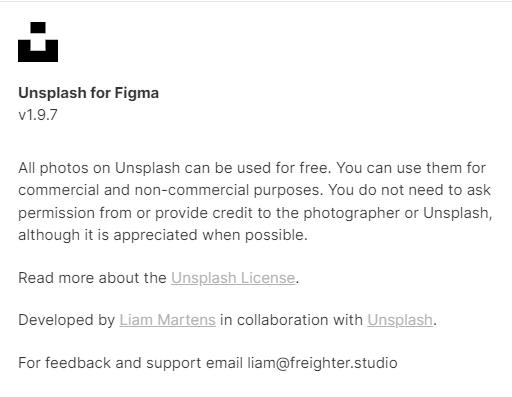Click the 'when possible.' words ending paragraph
Screen dimensions: 512x397
click(x=255, y=235)
